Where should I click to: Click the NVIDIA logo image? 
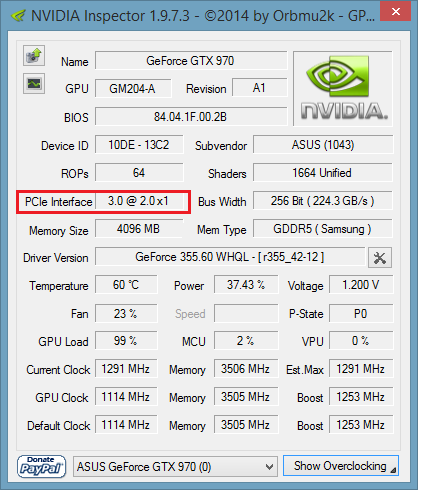point(343,89)
